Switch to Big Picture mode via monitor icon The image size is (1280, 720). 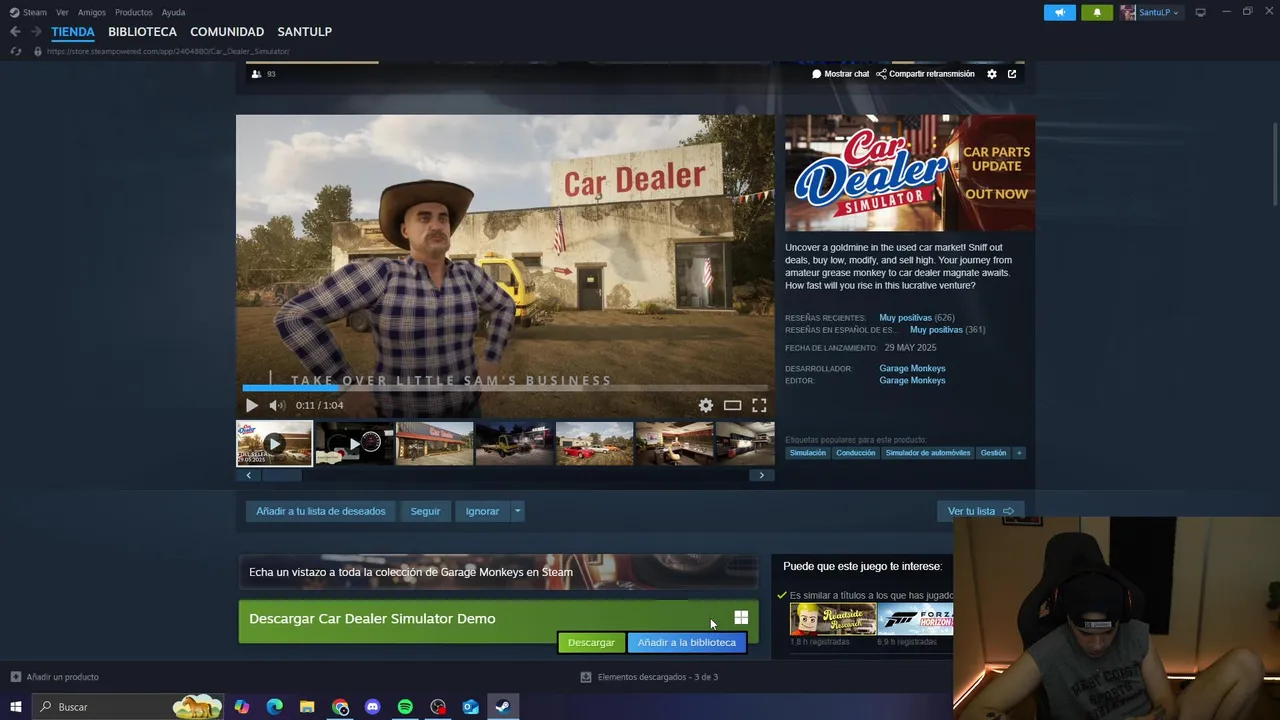tap(1201, 12)
